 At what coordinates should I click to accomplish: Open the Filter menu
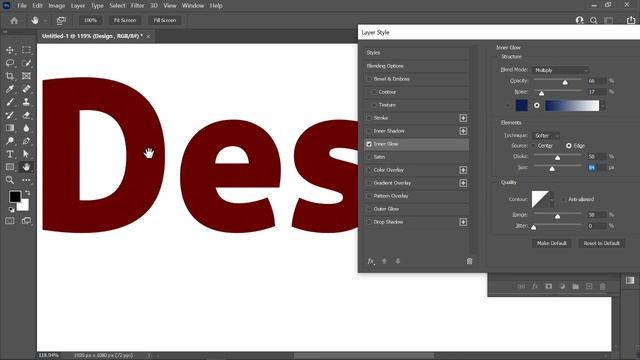[138, 6]
